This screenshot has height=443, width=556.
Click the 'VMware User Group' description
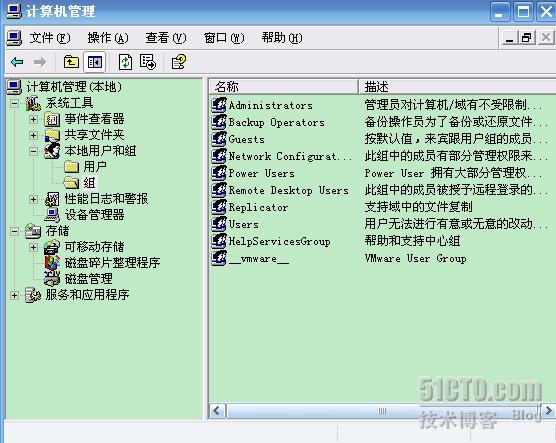tap(415, 259)
